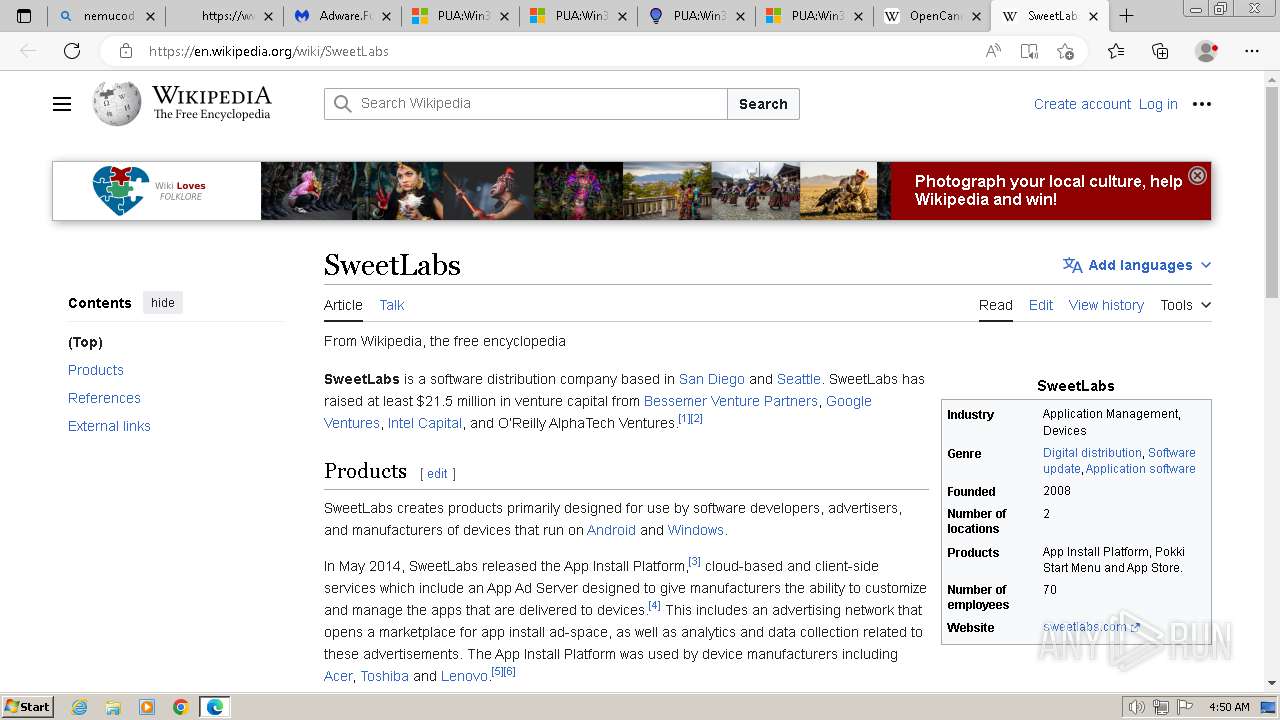Select the Article tab

[343, 305]
